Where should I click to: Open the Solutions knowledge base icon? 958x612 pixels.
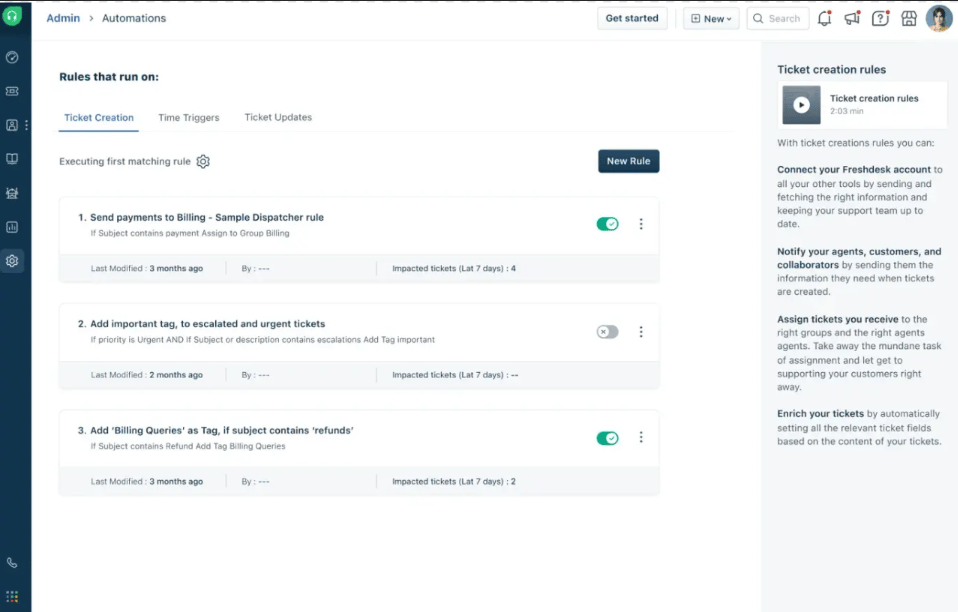[13, 157]
